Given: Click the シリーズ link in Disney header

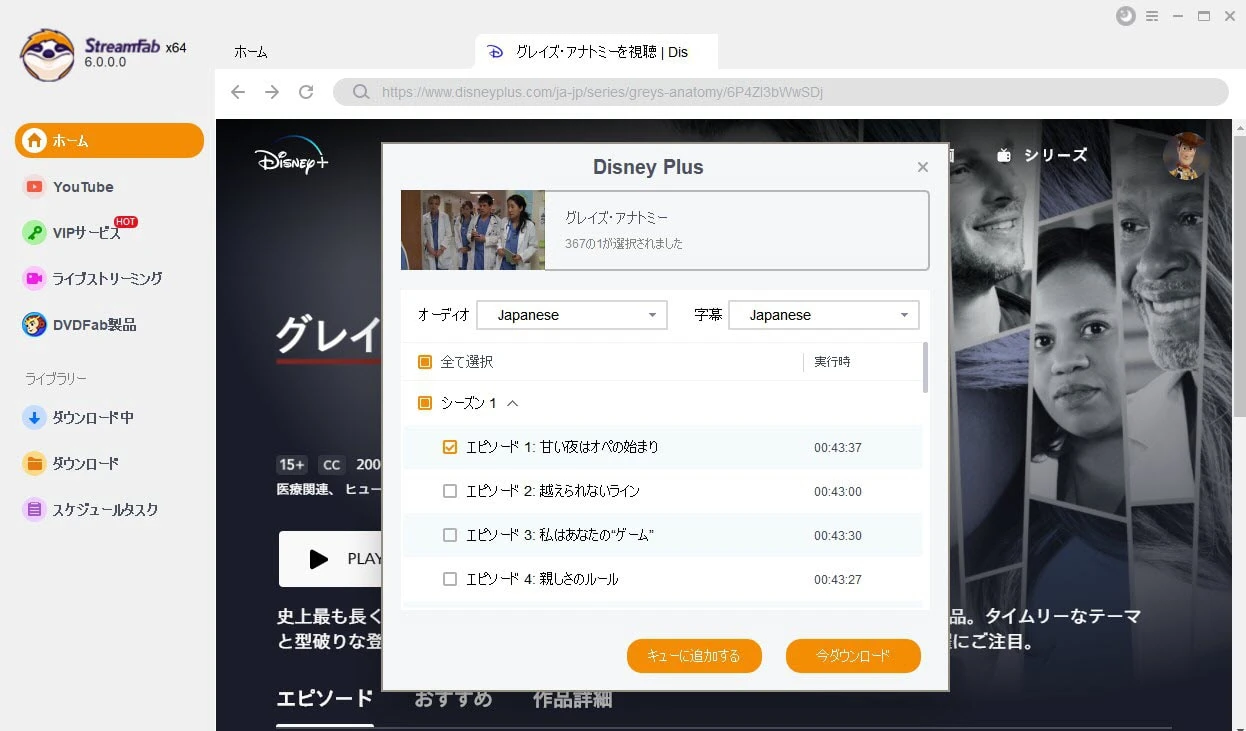Looking at the screenshot, I should 1055,155.
